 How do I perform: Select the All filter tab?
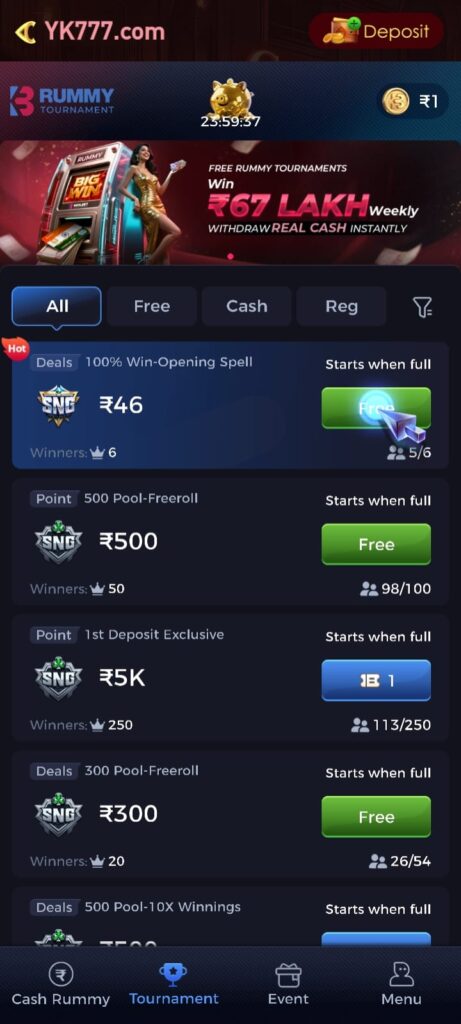pyautogui.click(x=57, y=306)
